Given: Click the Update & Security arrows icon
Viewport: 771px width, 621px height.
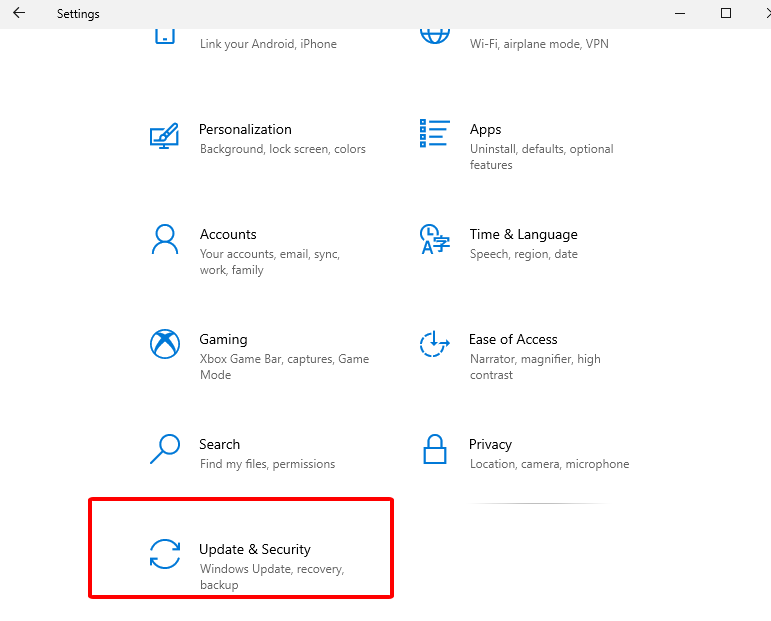Looking at the screenshot, I should click(x=164, y=554).
